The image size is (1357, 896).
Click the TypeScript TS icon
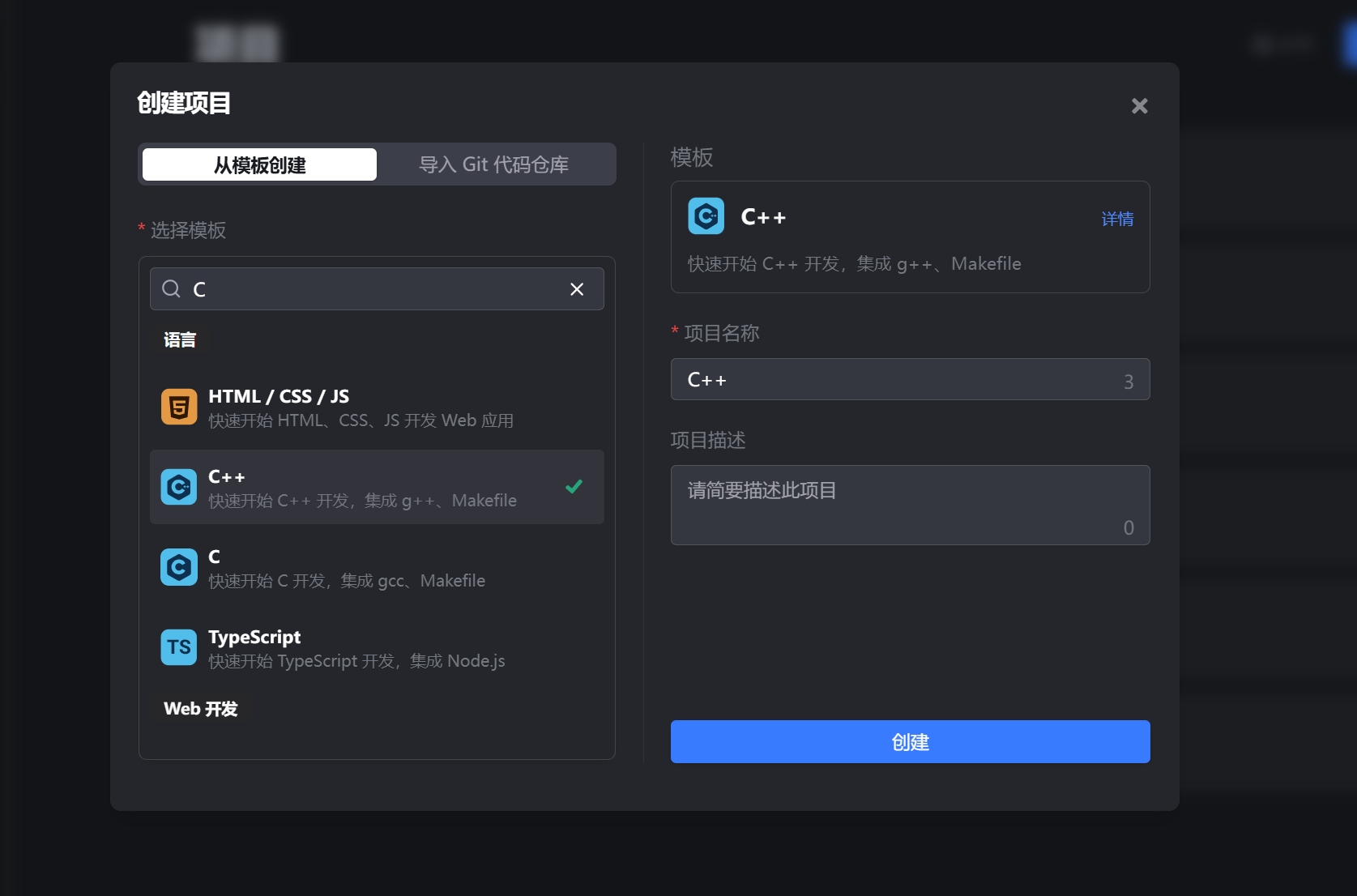(179, 647)
